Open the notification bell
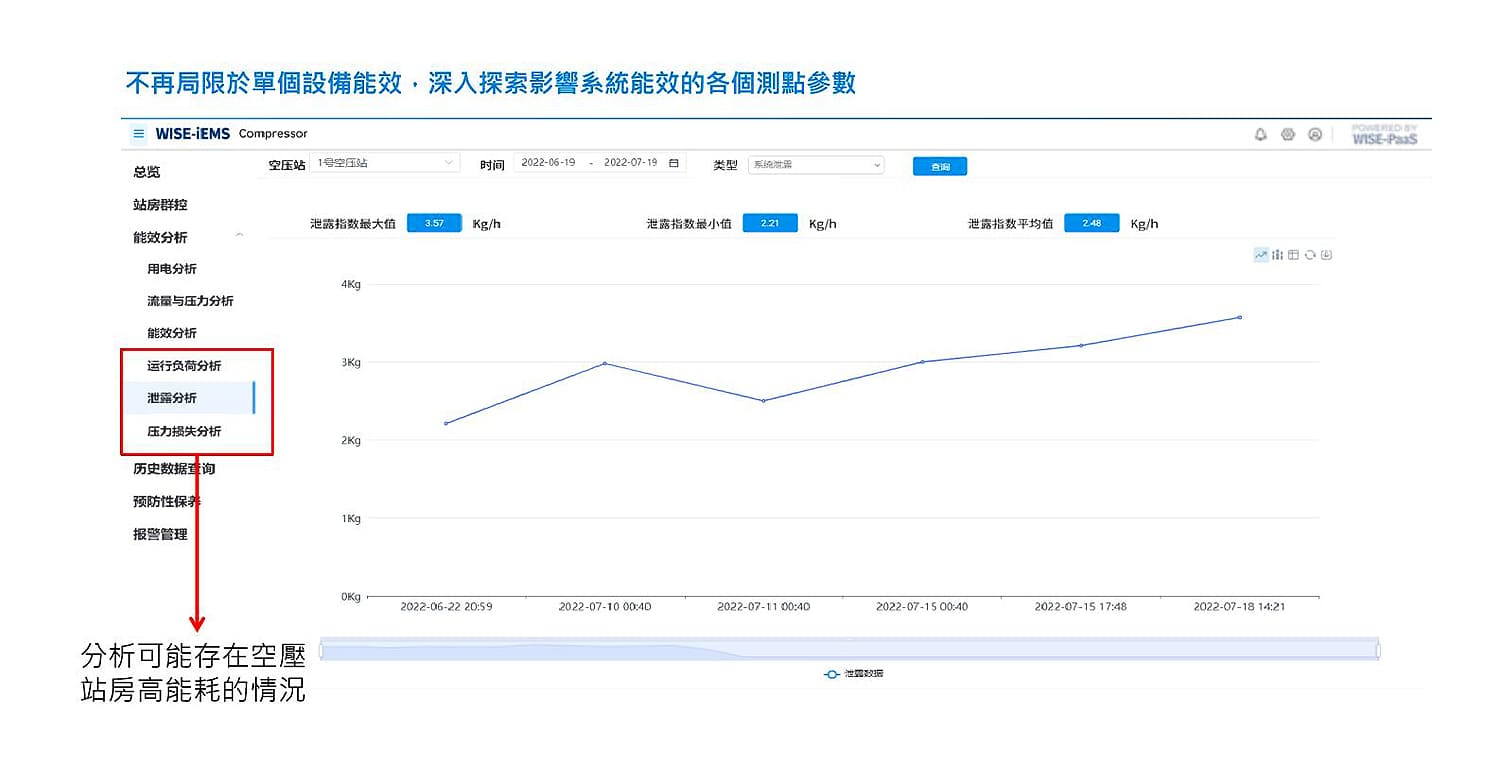The image size is (1500, 774). click(1261, 134)
